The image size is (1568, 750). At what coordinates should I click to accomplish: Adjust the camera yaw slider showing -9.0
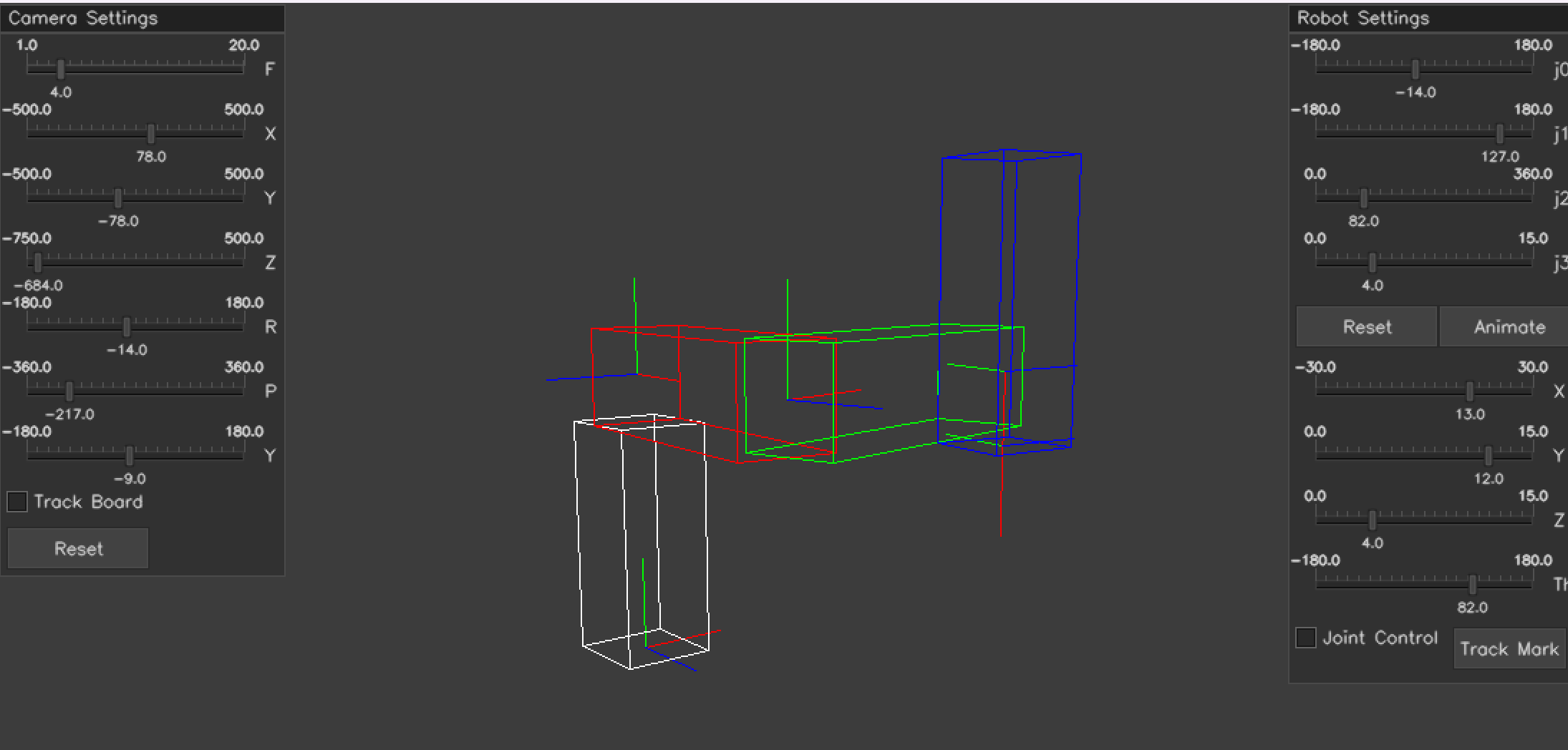pyautogui.click(x=130, y=454)
